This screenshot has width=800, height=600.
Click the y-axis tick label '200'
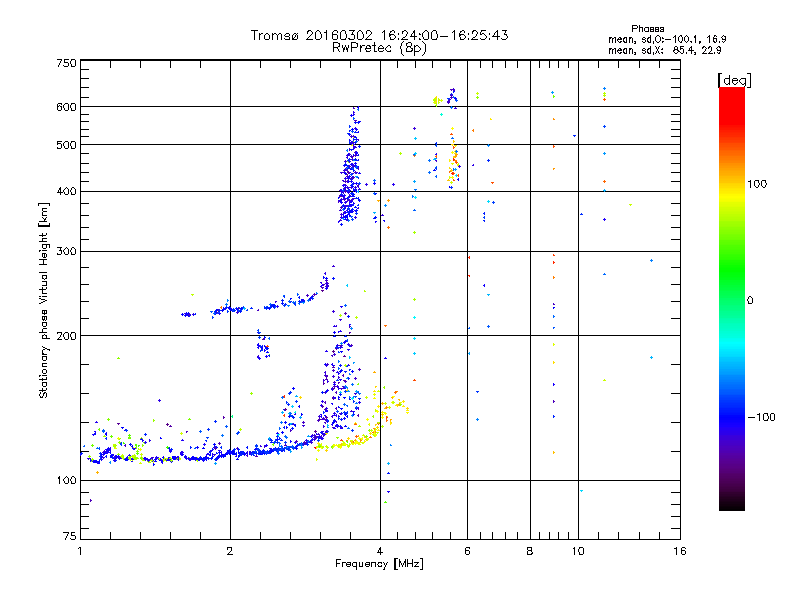(x=66, y=336)
